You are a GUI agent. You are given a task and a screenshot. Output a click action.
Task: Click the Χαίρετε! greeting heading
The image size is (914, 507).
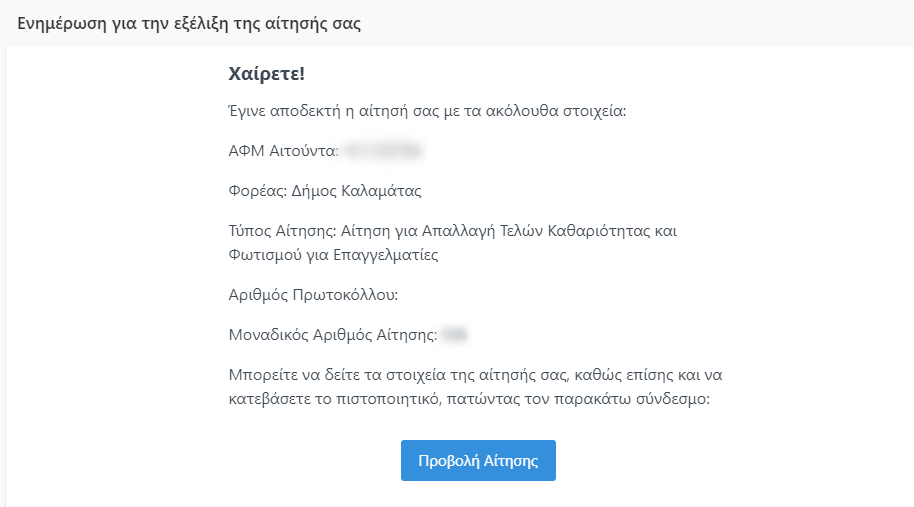(x=266, y=74)
